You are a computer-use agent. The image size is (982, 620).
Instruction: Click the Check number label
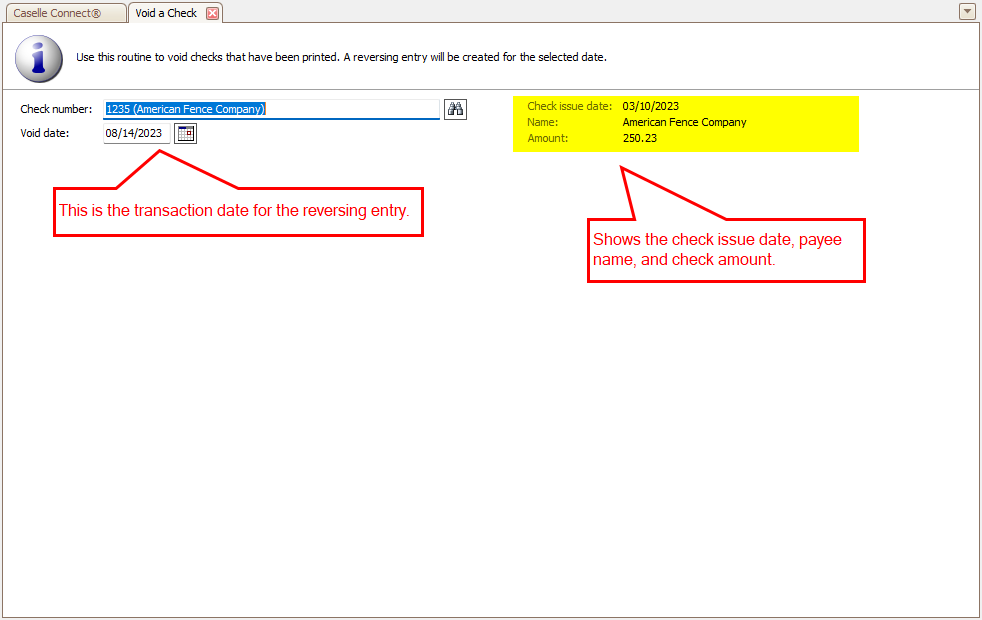[56, 109]
